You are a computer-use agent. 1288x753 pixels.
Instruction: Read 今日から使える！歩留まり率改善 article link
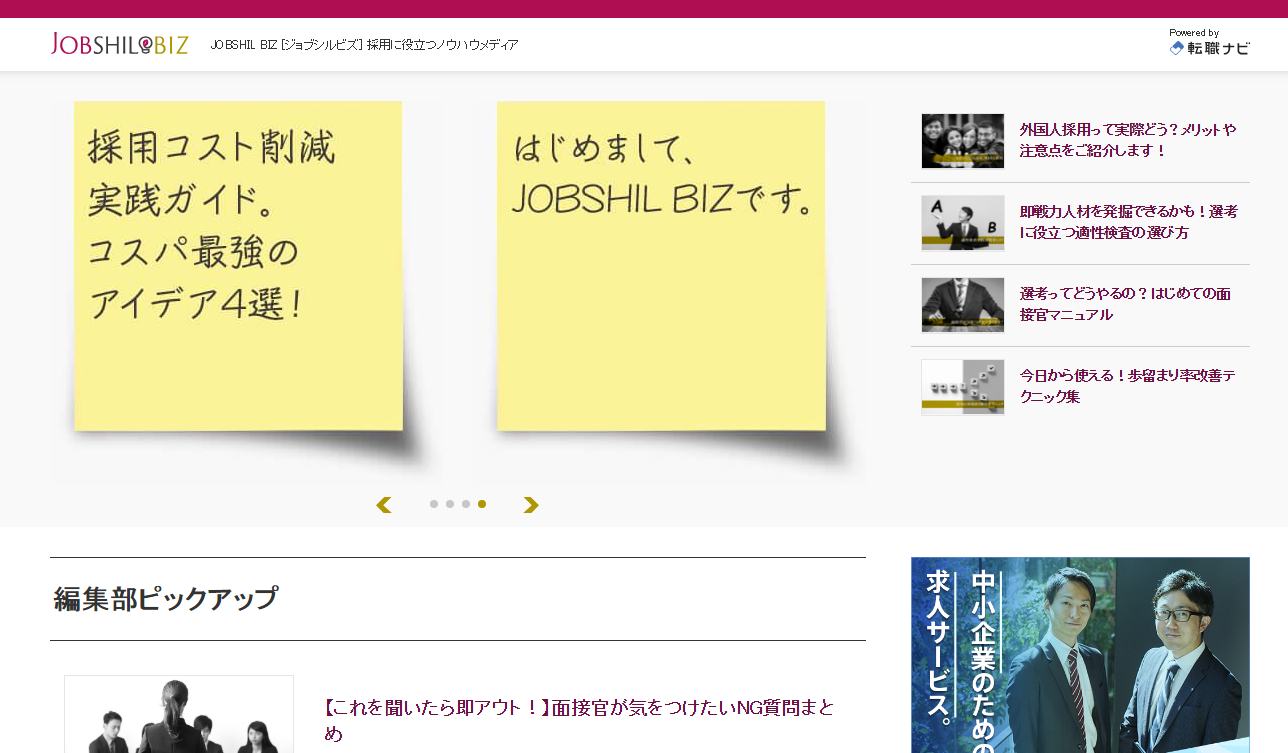point(1127,387)
